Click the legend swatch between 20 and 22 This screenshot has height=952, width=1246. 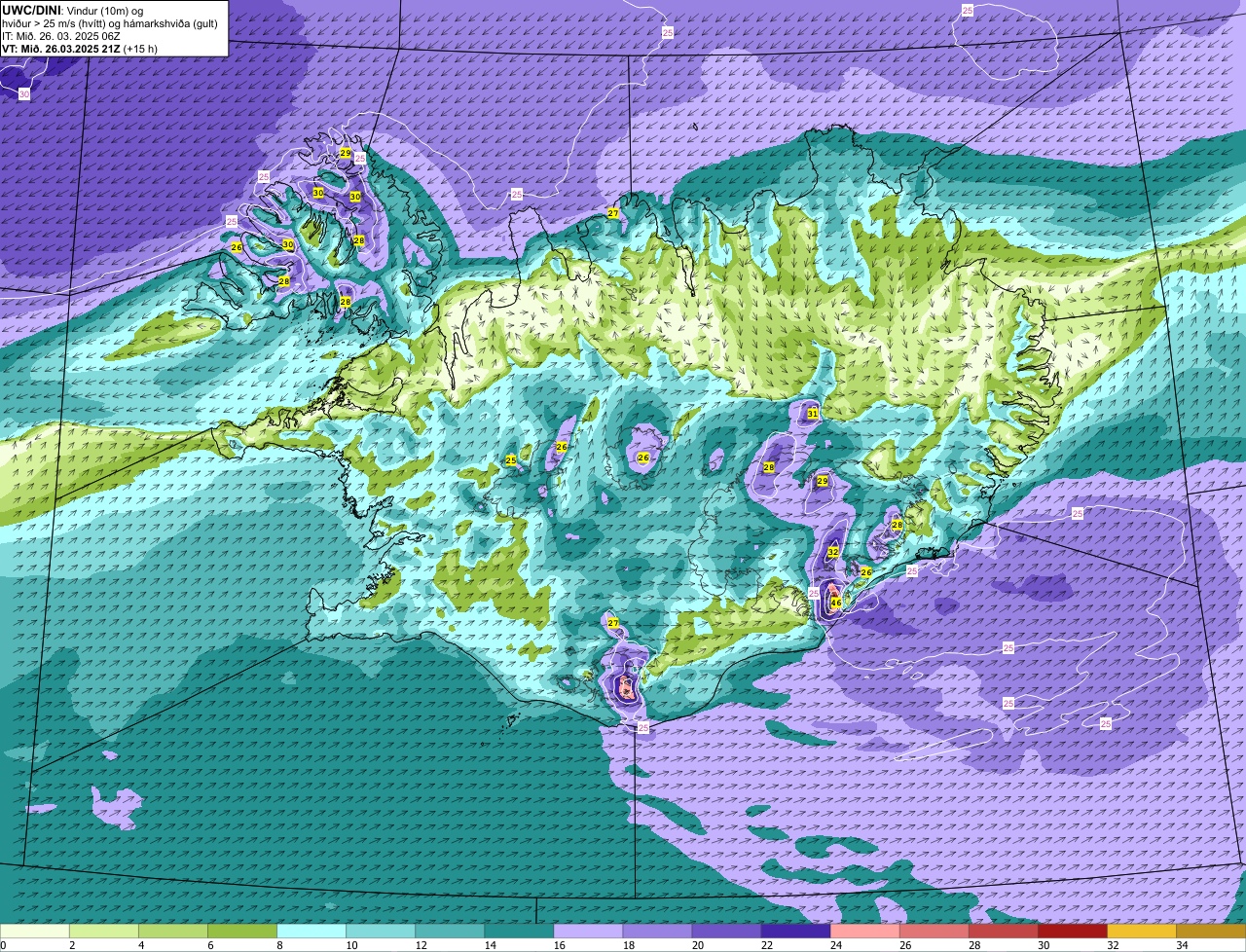[x=726, y=931]
